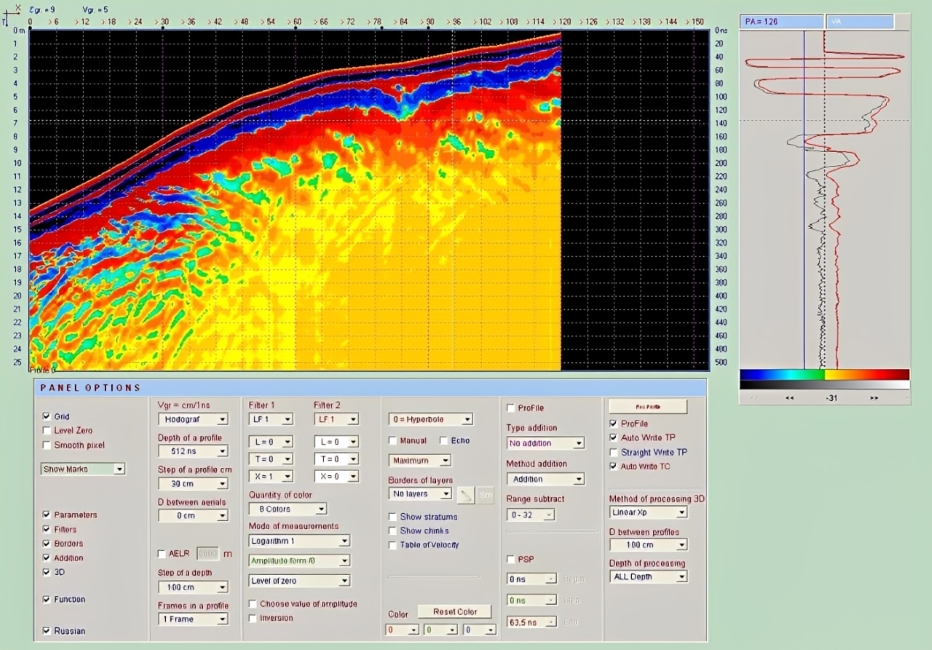
Task: Toggle Auto Write TP
Action: coord(613,438)
